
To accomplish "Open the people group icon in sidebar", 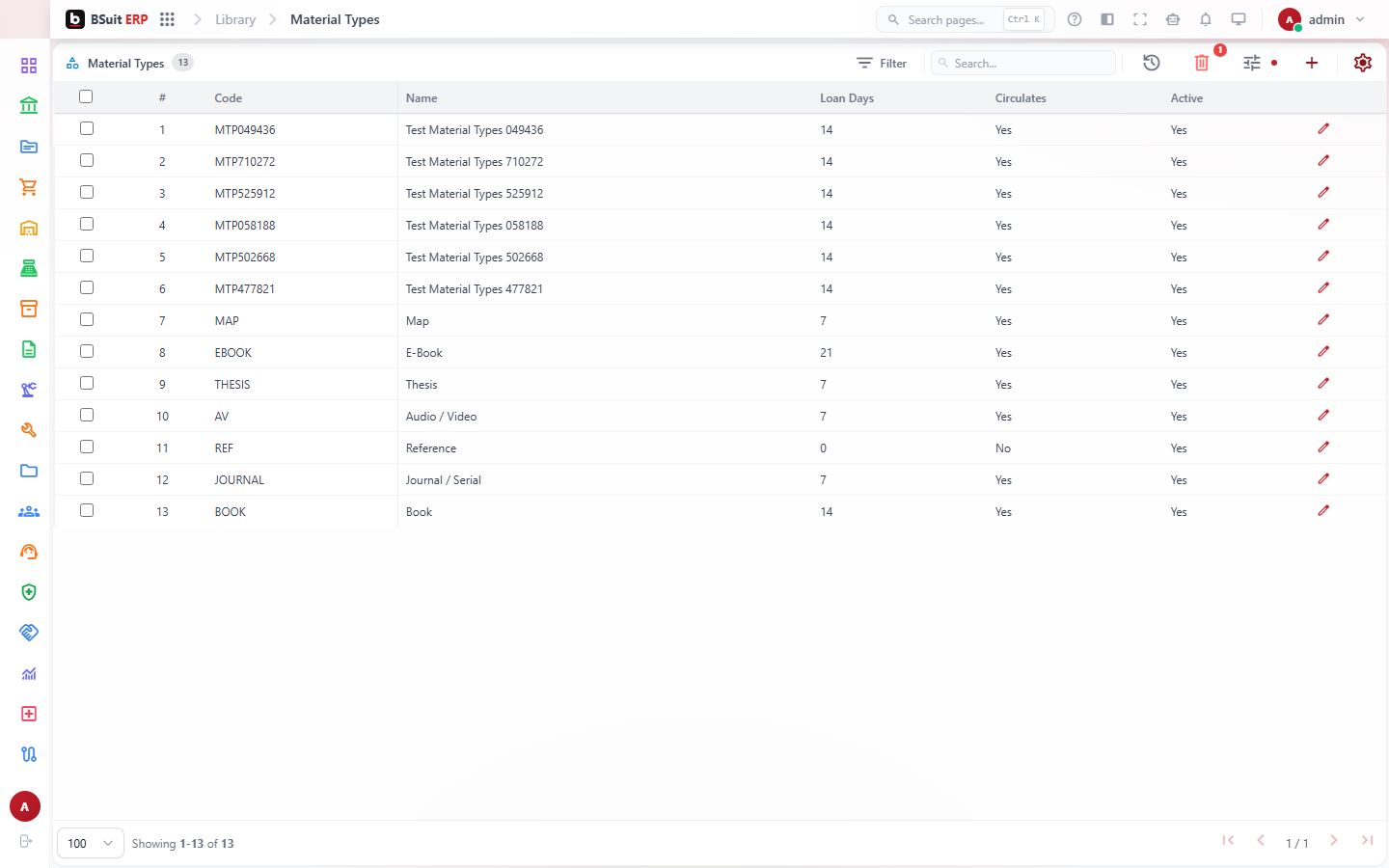I will coord(29,511).
